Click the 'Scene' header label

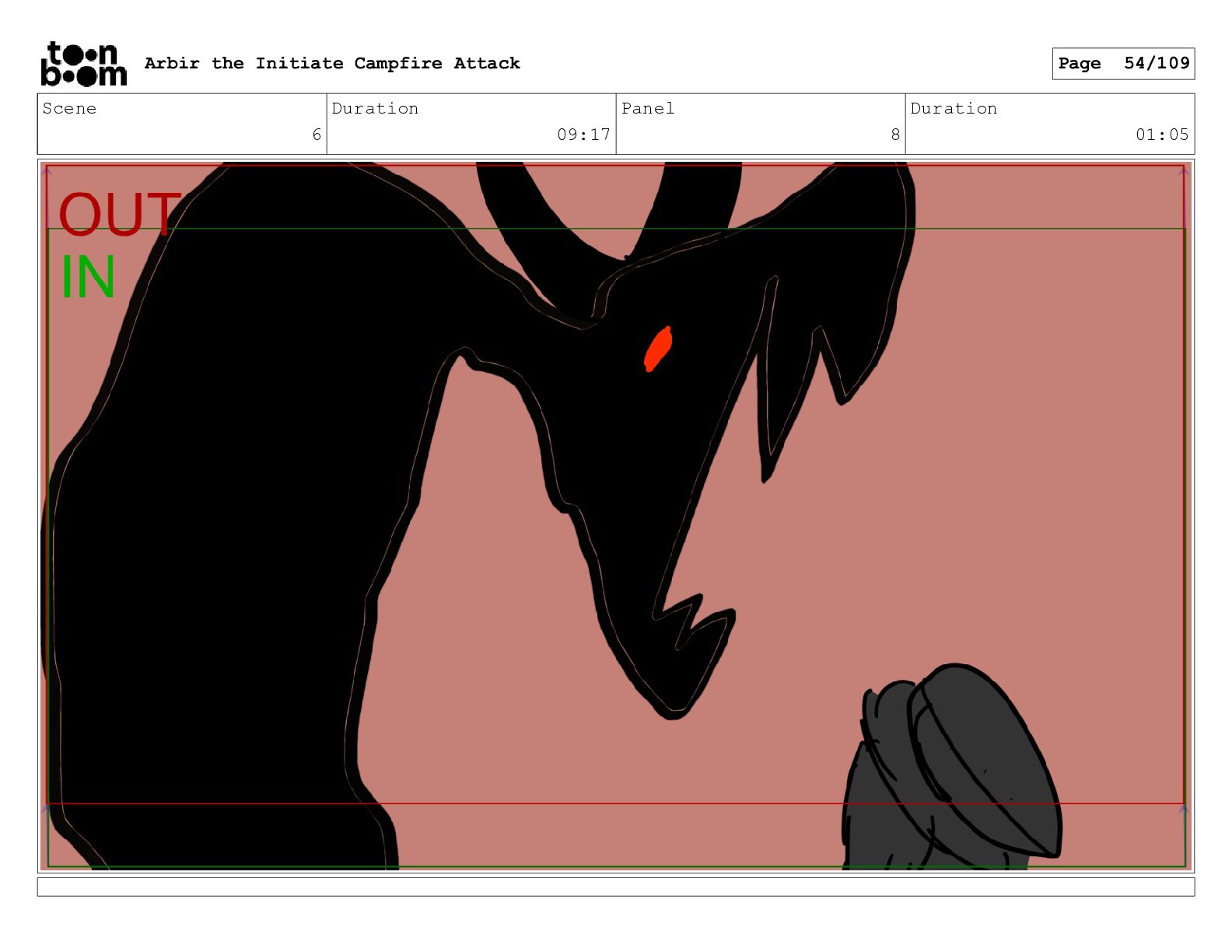pyautogui.click(x=69, y=108)
